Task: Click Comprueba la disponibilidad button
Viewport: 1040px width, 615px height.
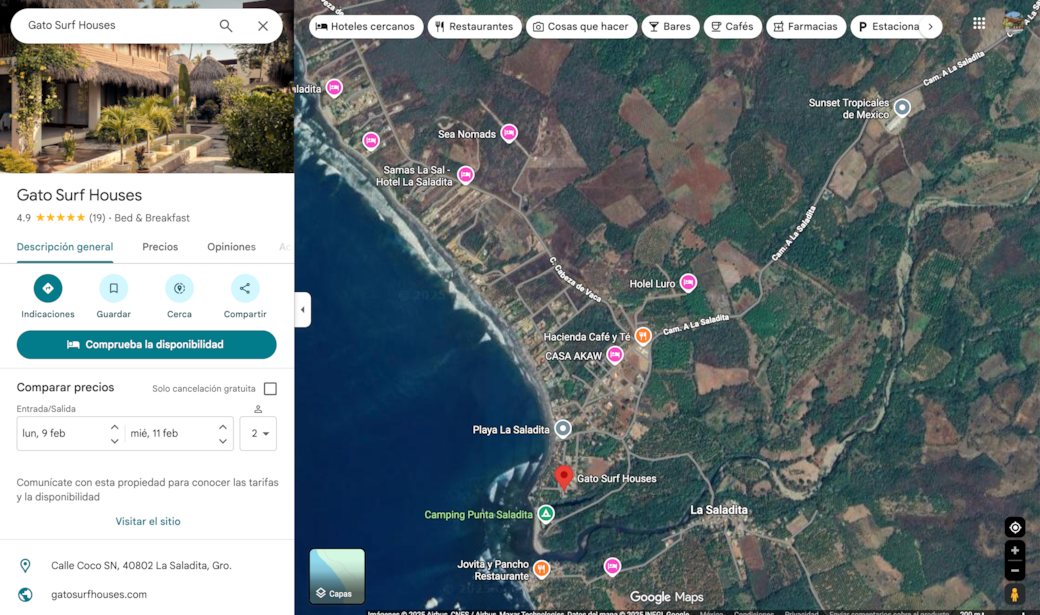Action: coord(147,345)
